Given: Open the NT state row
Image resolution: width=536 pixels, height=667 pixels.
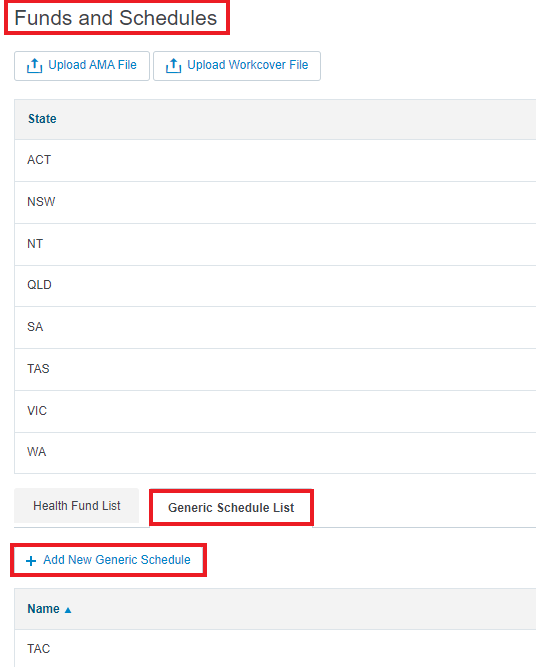Looking at the screenshot, I should [275, 244].
